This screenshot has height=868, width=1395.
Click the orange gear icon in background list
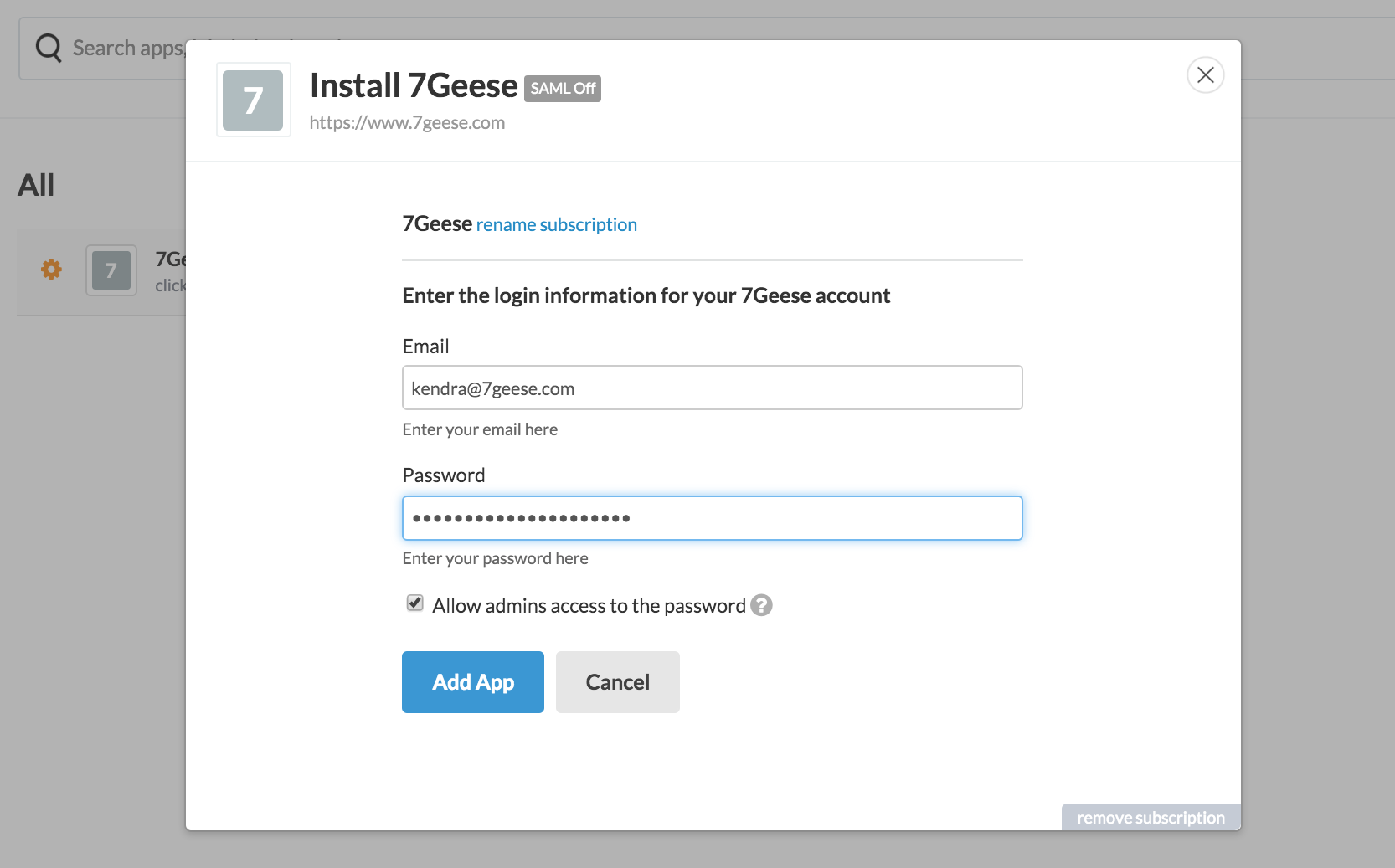tap(51, 270)
